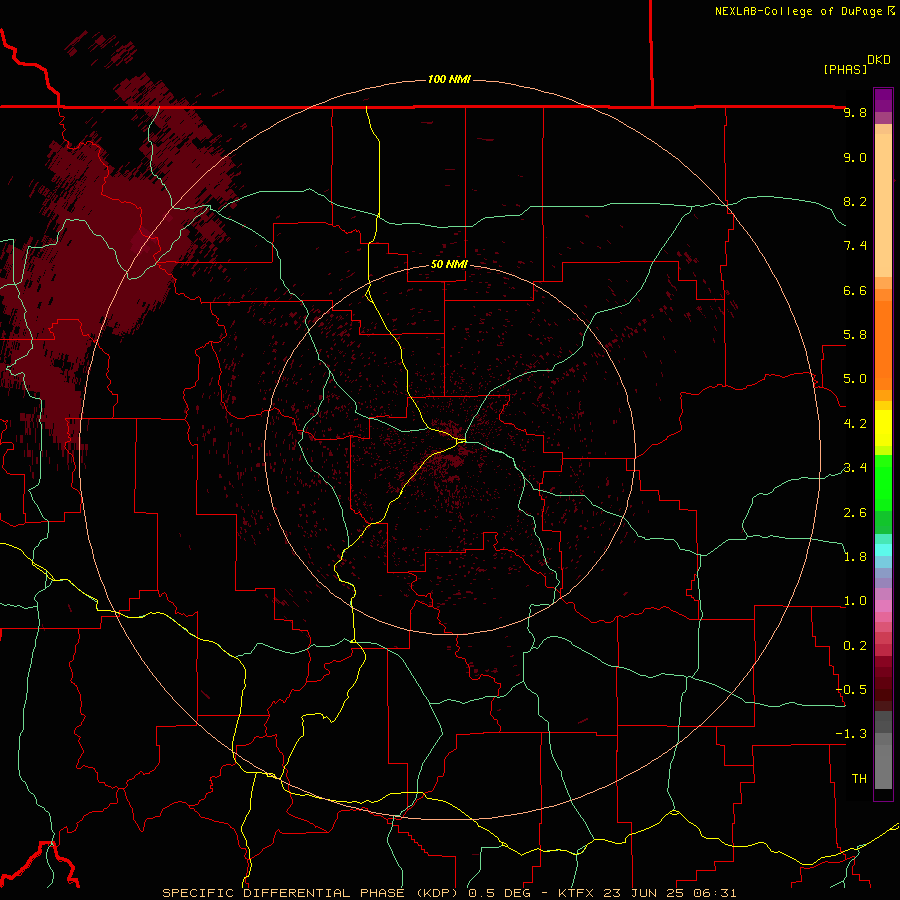Pick the light peach color bar segment
Screen dimensions: 900x900
[883, 207]
